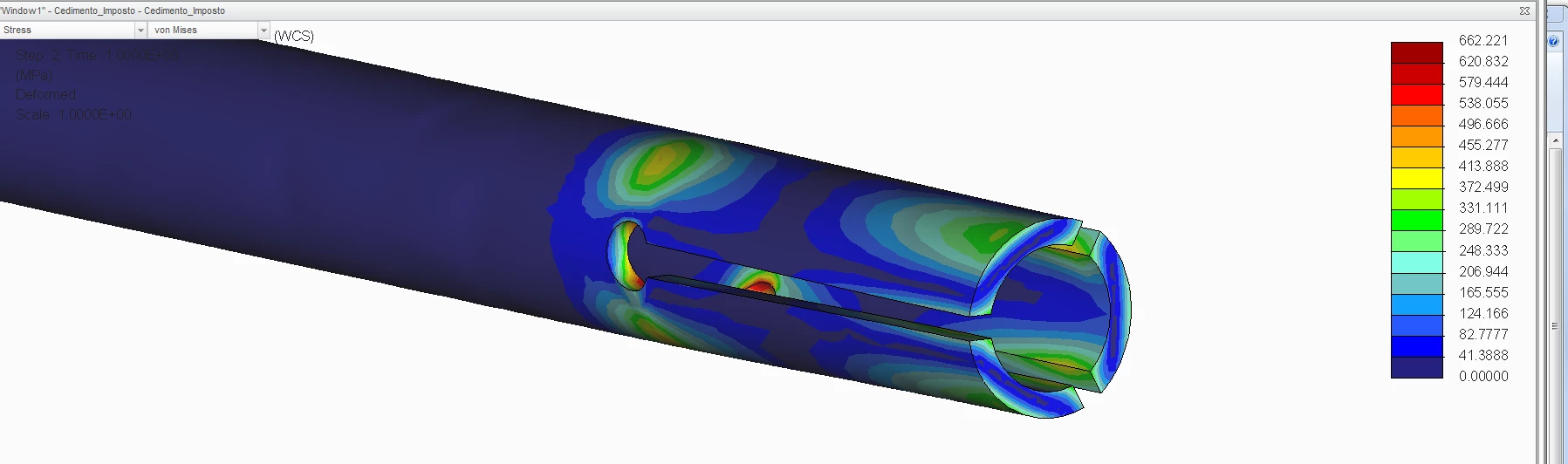This screenshot has width=1568, height=464.
Task: Click the legend value 124.166
Action: pos(1483,313)
